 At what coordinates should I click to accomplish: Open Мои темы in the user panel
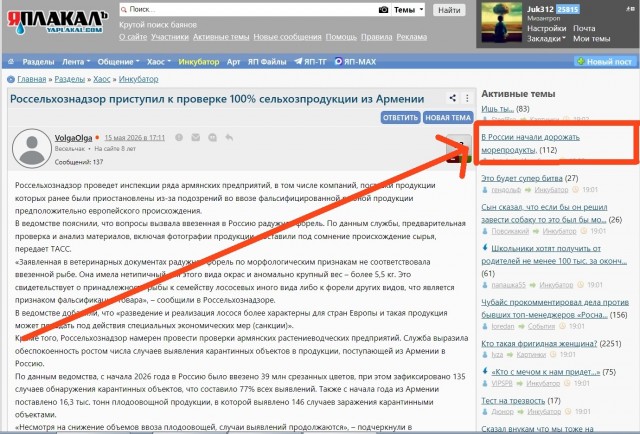pyautogui.click(x=591, y=39)
